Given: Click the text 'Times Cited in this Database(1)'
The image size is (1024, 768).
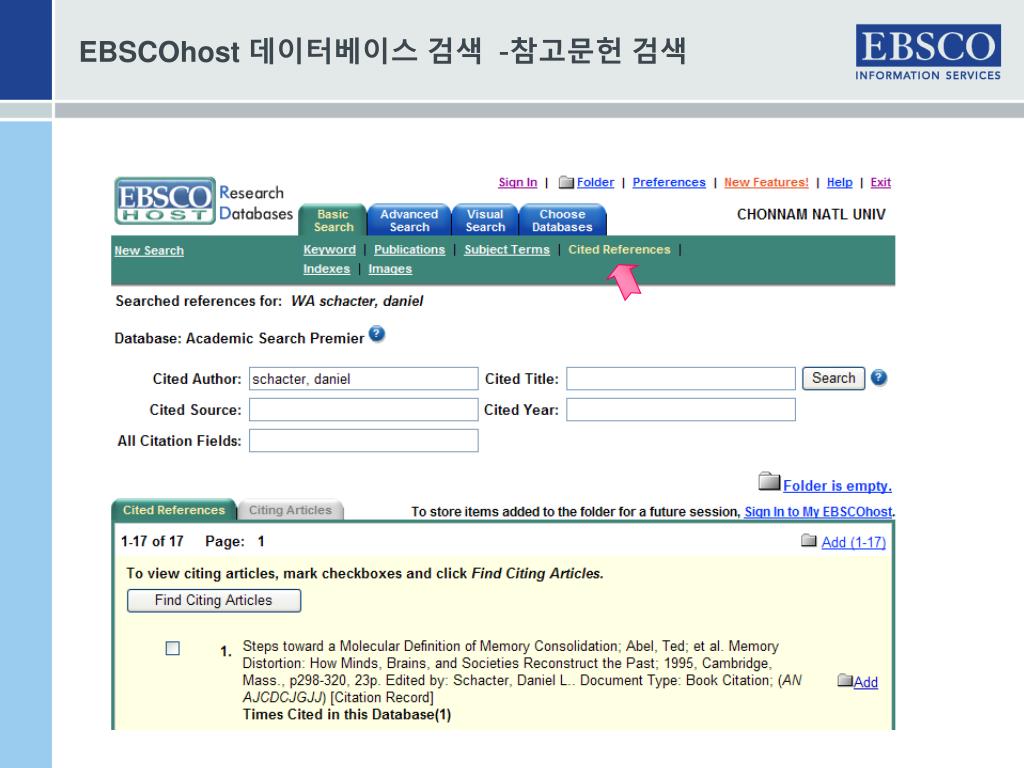Looking at the screenshot, I should tap(347, 714).
